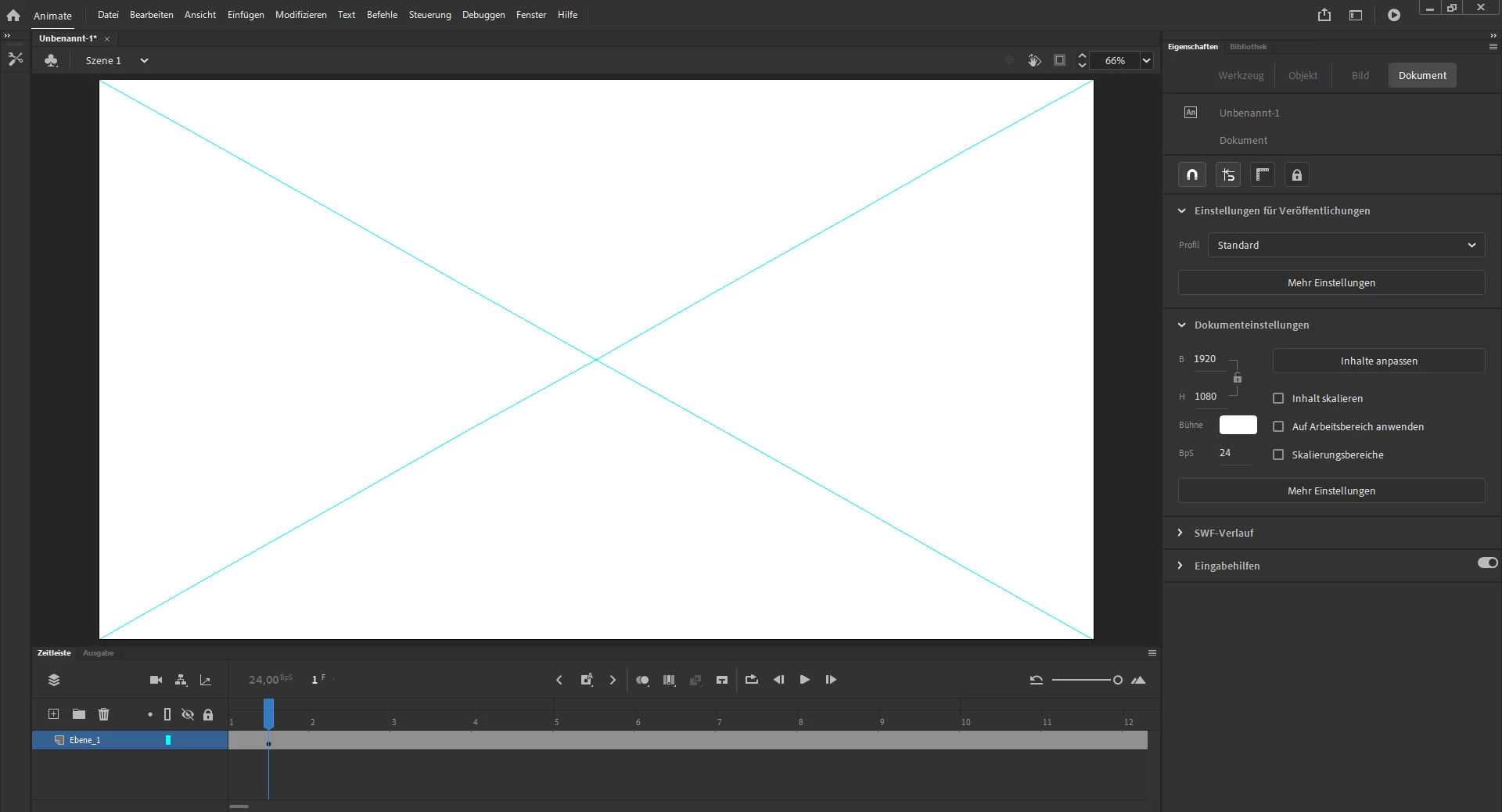Click edit multiple frames icon

pyautogui.click(x=669, y=680)
